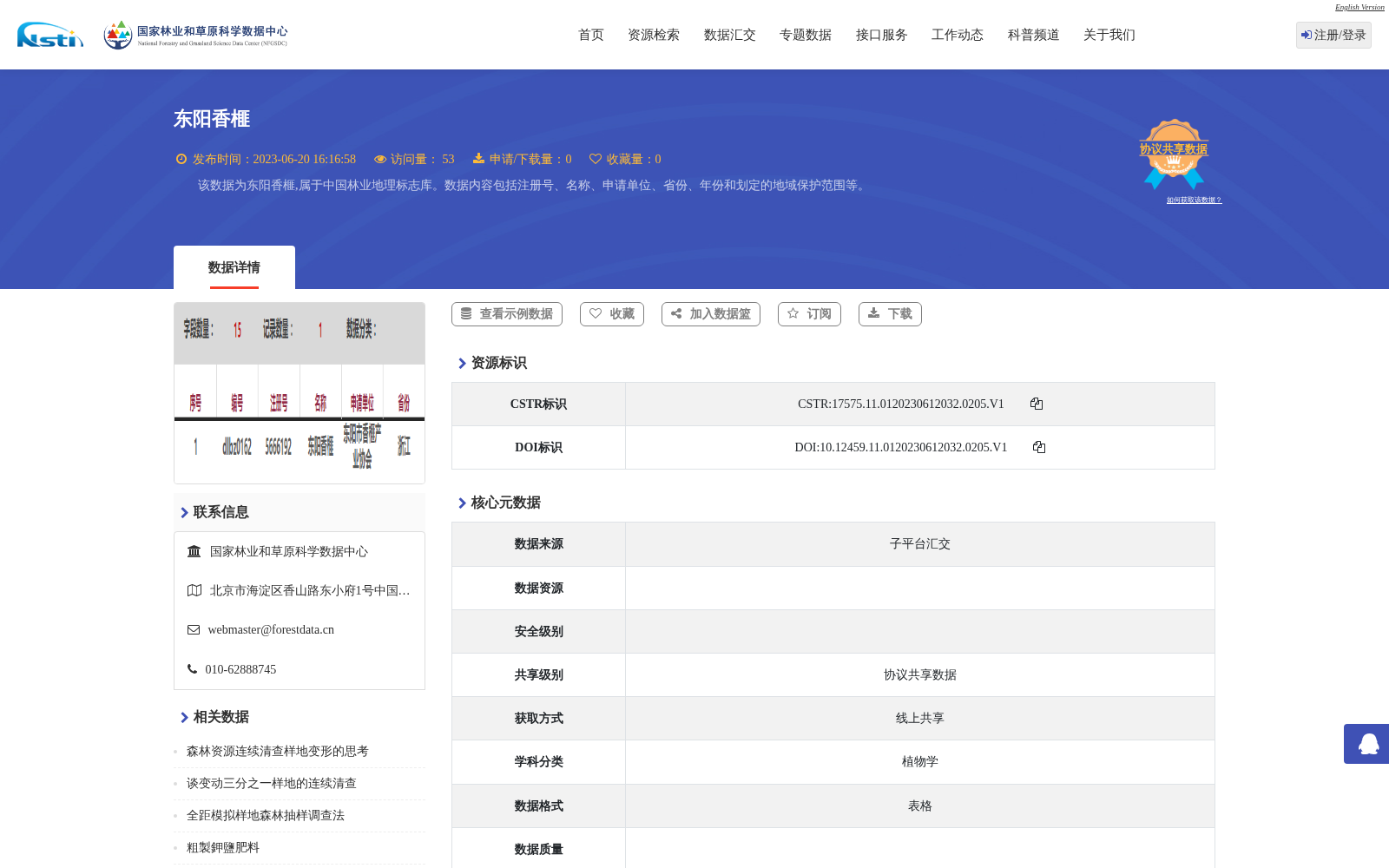
Task: Open 接口服务 menu item
Action: click(x=882, y=35)
